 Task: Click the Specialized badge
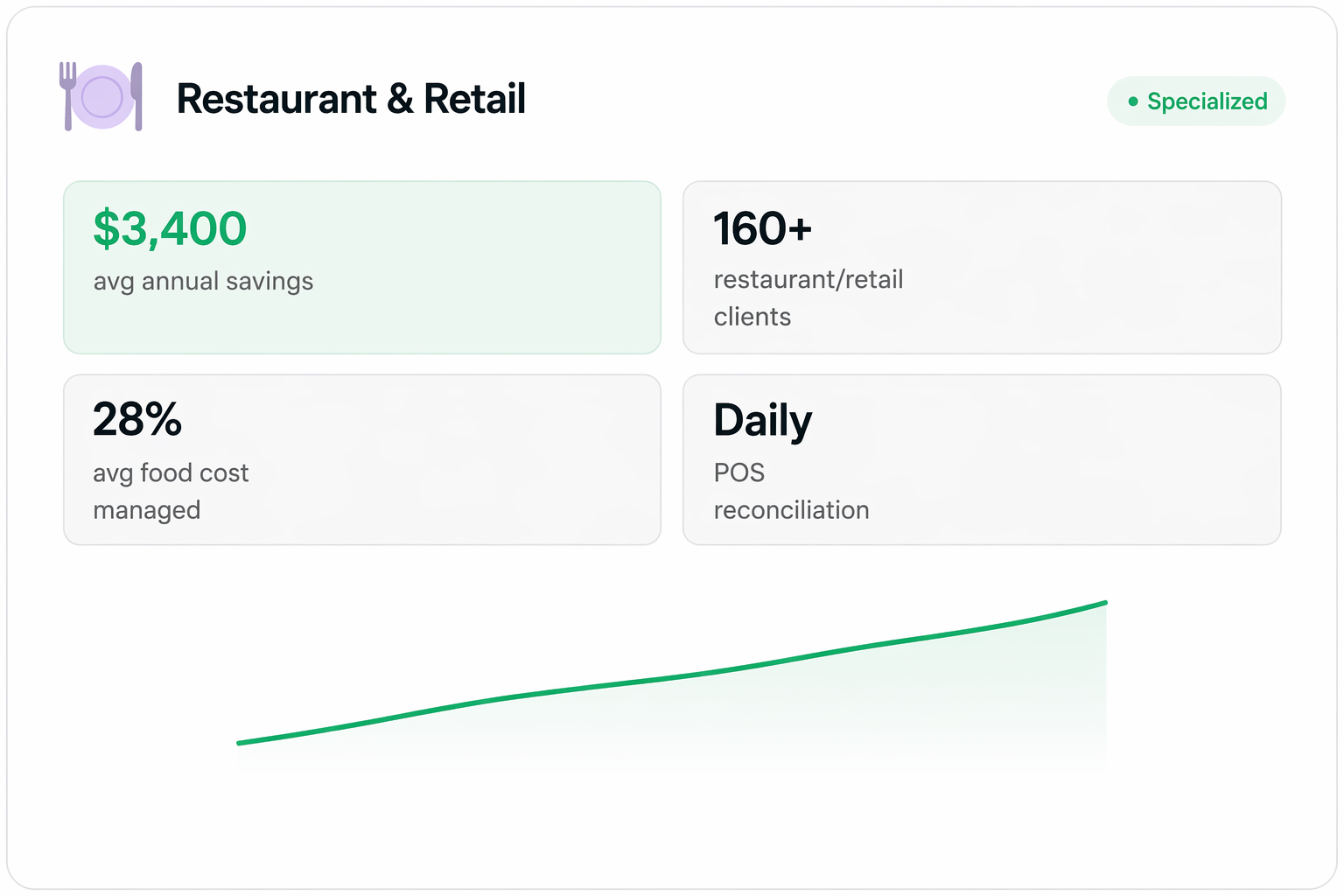(x=1195, y=101)
